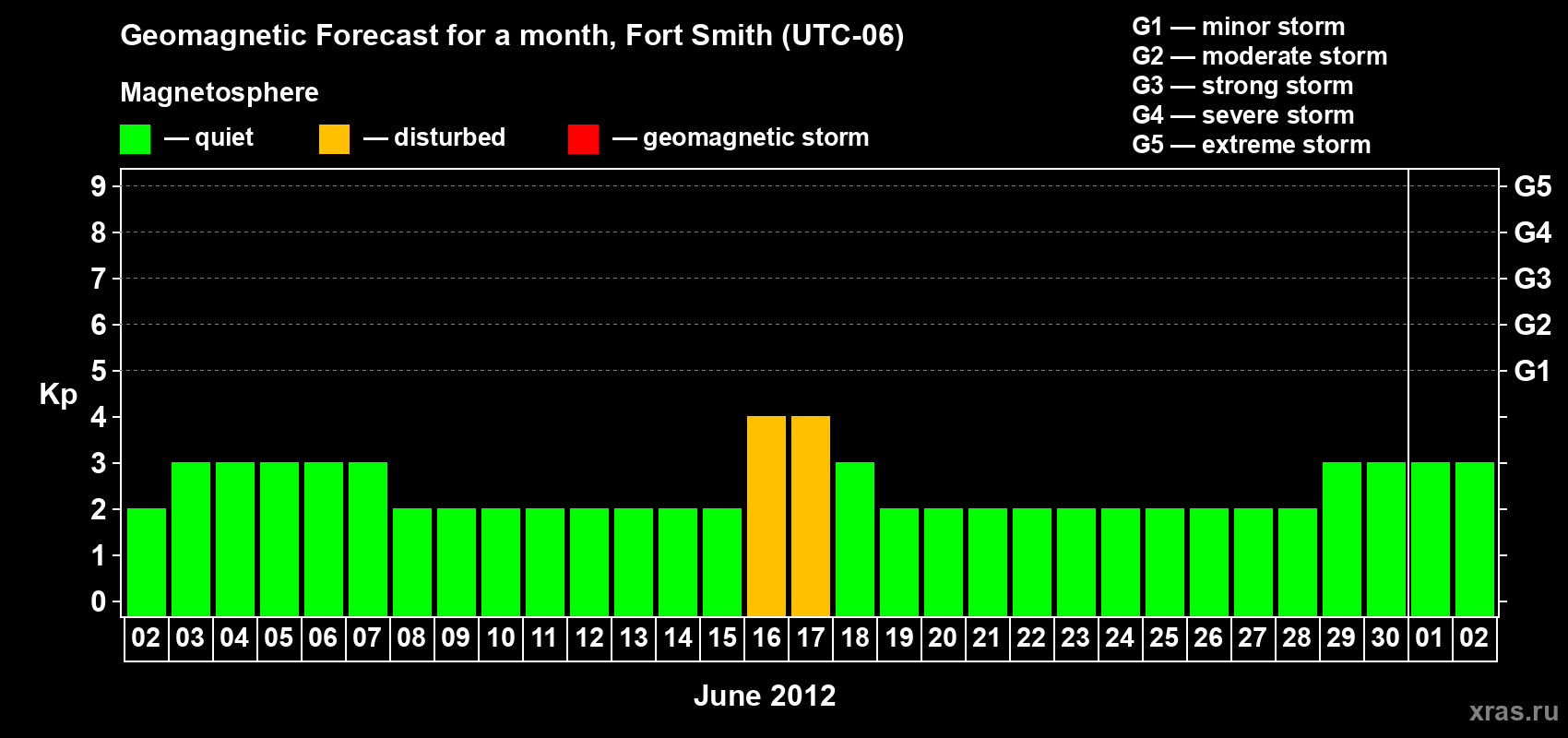The image size is (1568, 738).
Task: Click date label 15 on the axis
Action: click(722, 637)
